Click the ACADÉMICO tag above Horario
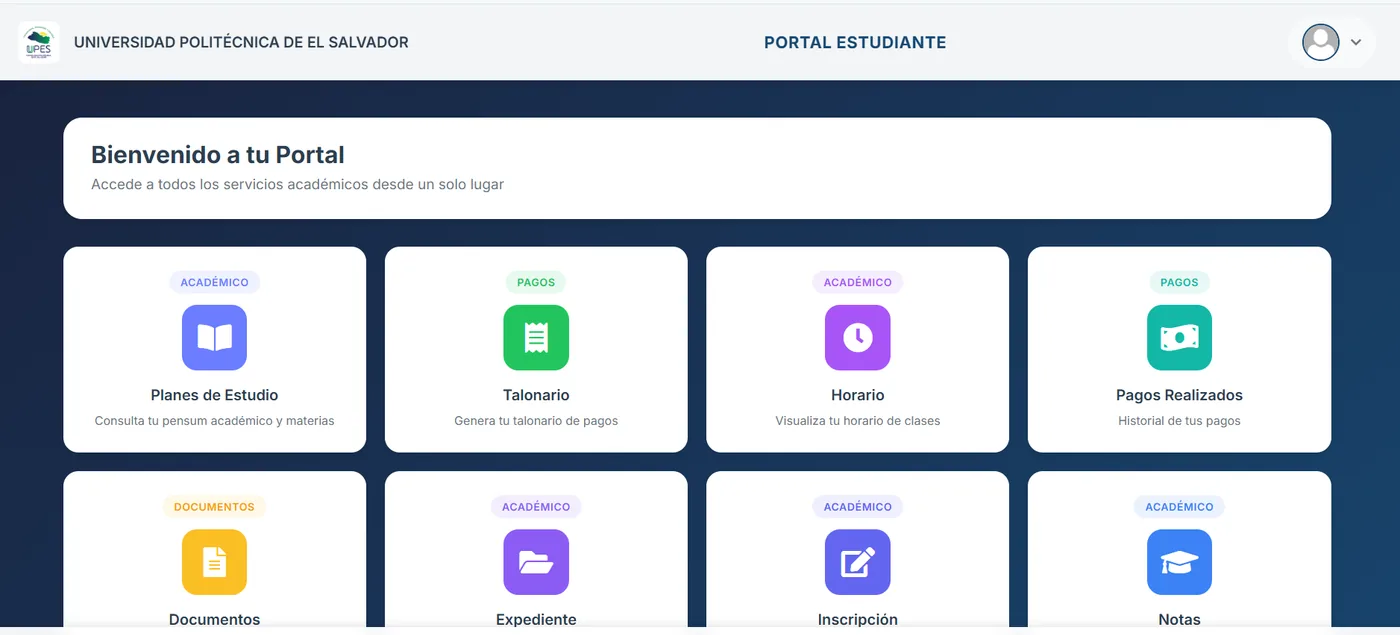The height and width of the screenshot is (635, 1400). point(857,282)
